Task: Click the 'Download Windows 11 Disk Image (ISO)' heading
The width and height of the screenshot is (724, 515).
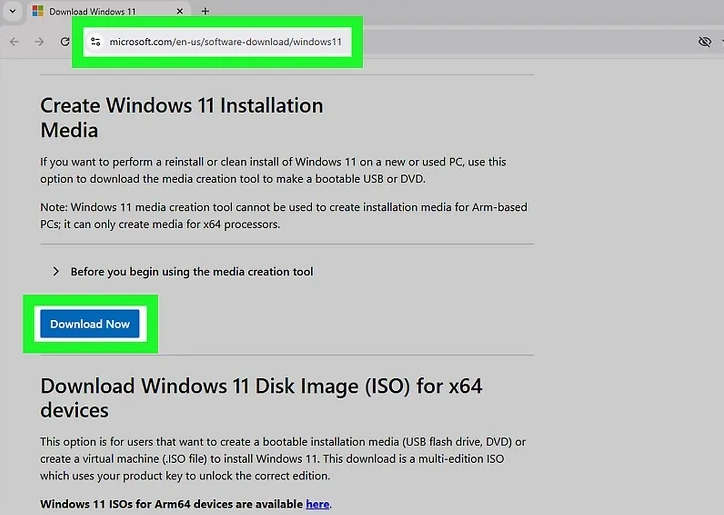Action: (261, 397)
